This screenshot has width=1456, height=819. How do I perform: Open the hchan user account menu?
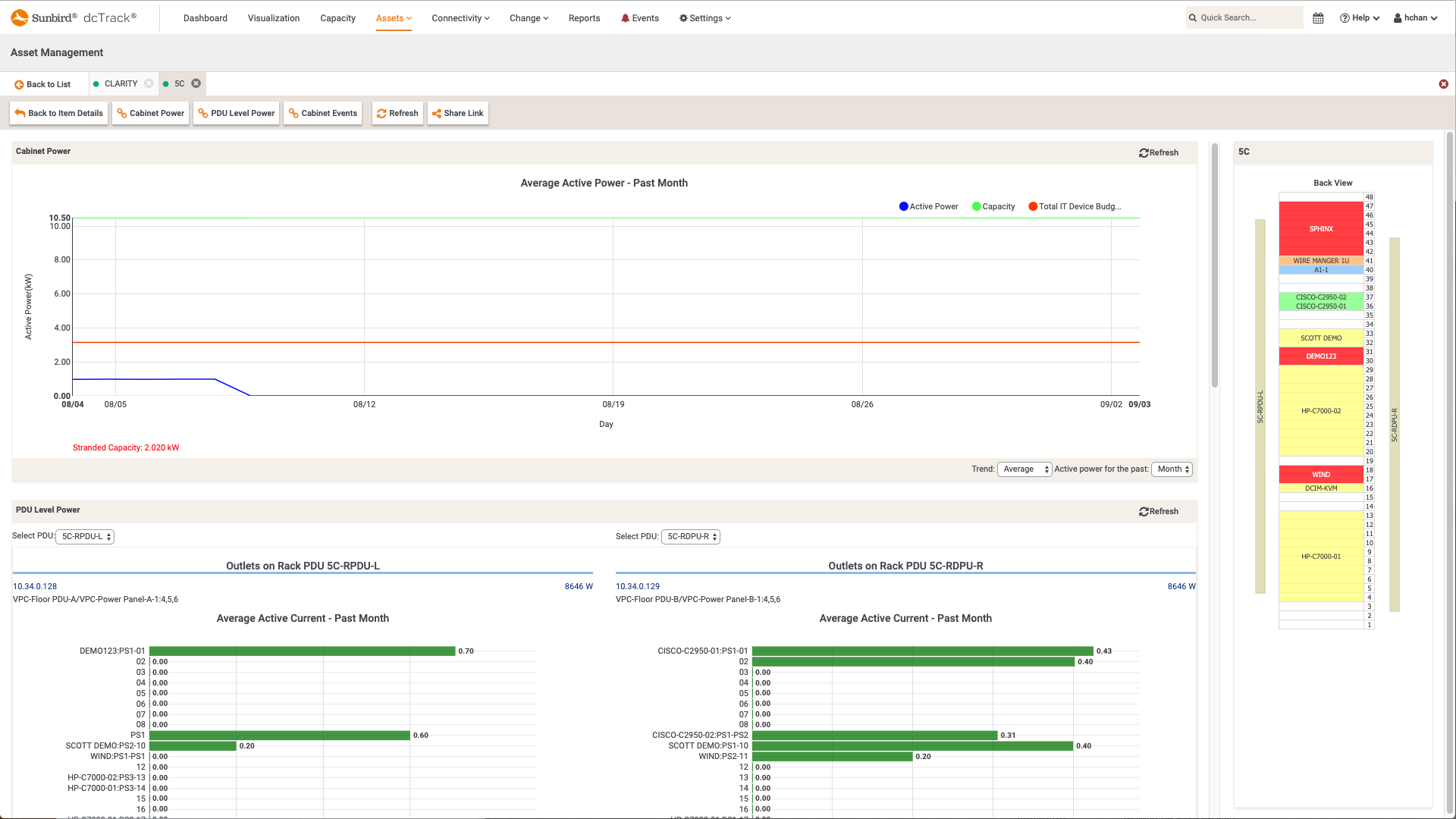tap(1414, 17)
